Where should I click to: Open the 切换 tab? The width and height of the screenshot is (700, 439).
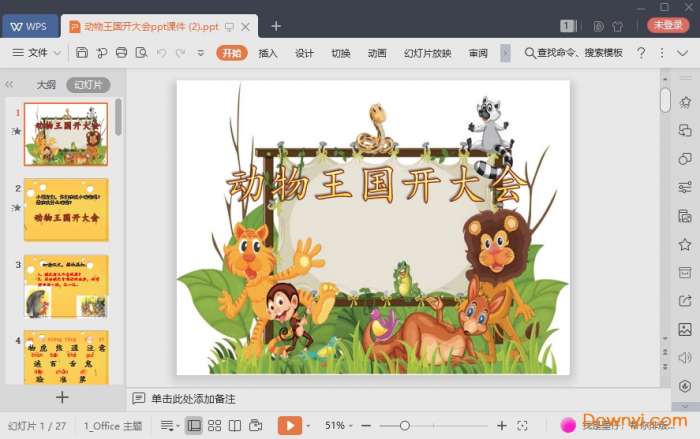[341, 53]
